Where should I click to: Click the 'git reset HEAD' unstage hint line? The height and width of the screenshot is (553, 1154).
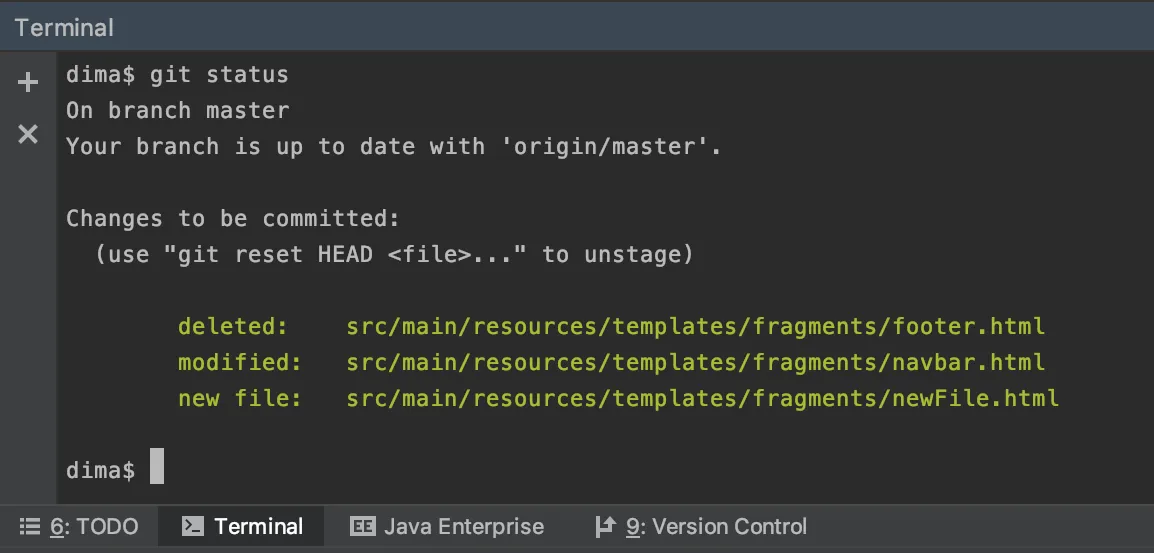point(394,254)
